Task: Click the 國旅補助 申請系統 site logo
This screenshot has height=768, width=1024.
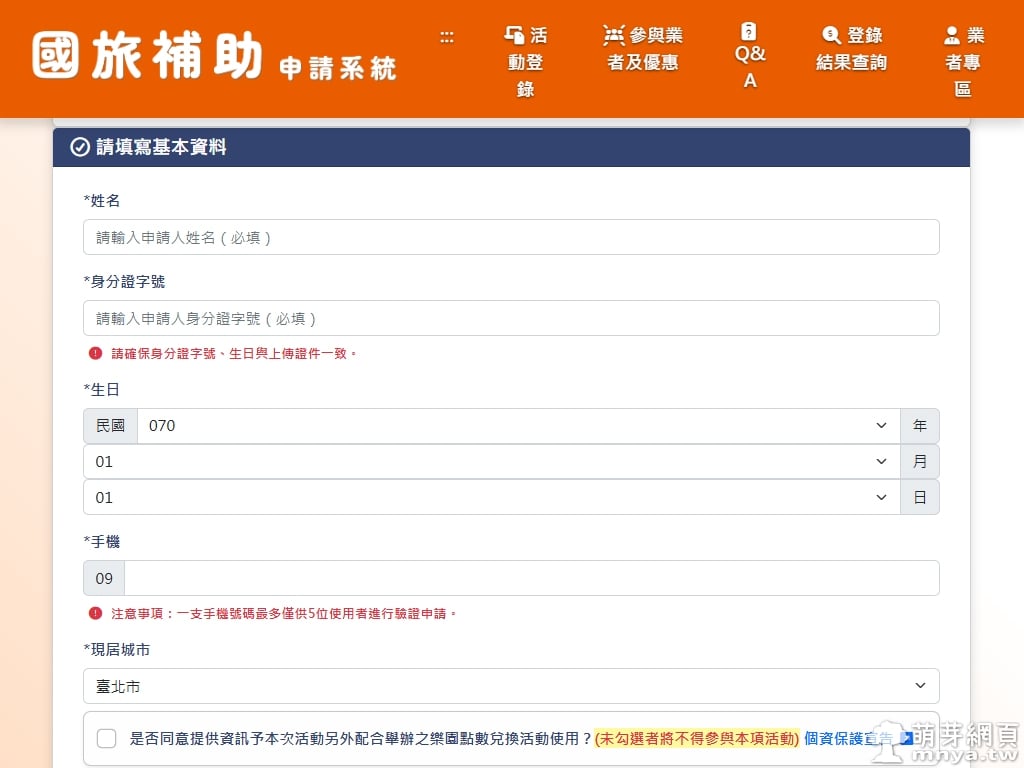Action: (214, 57)
